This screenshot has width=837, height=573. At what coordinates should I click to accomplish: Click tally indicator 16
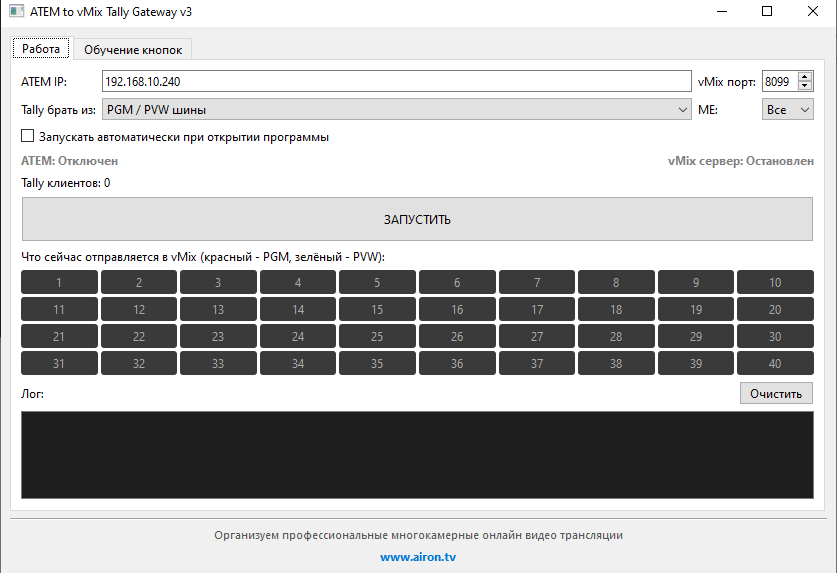457,310
